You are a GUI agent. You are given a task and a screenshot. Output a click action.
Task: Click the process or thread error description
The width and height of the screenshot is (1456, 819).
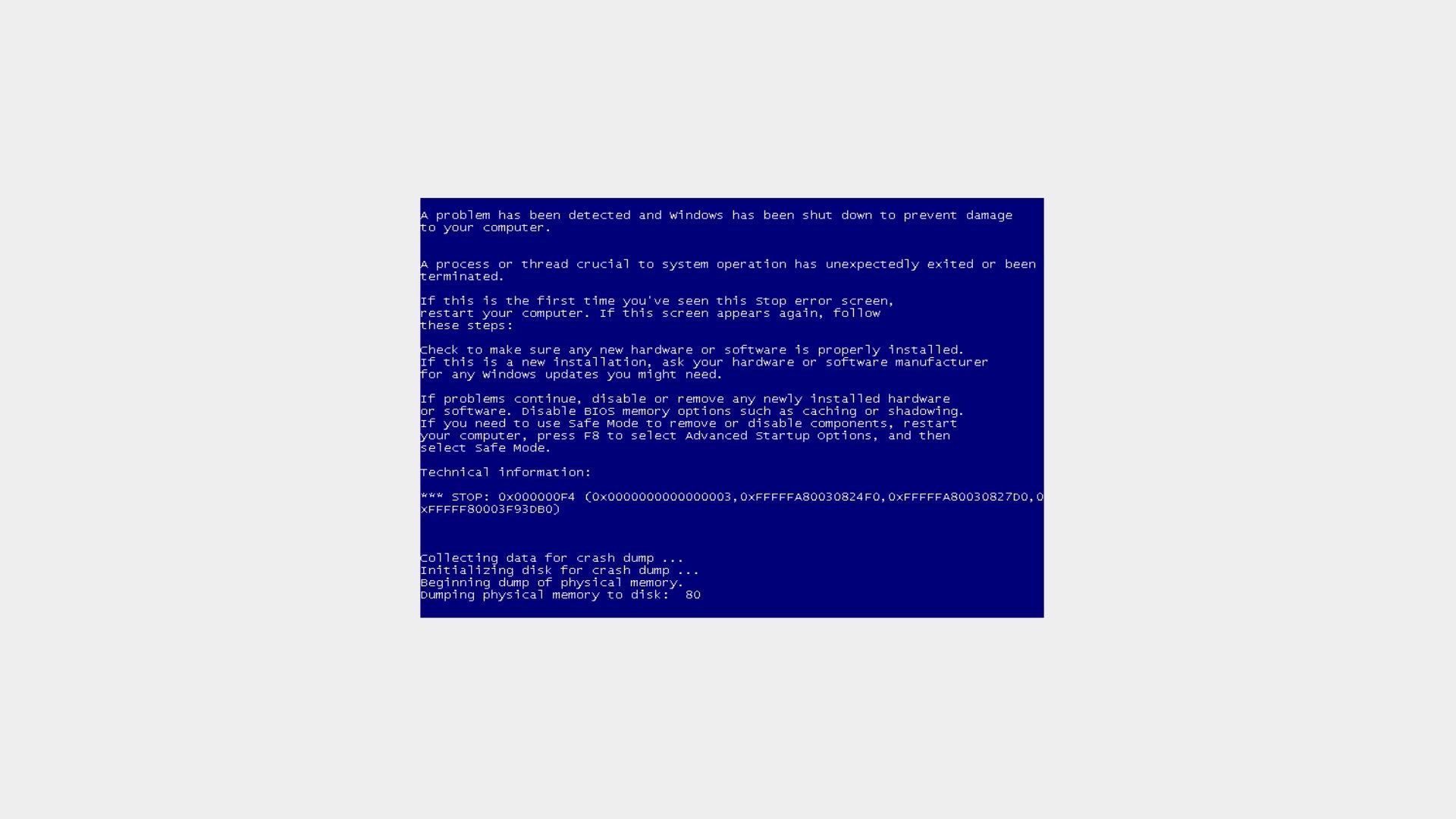[x=728, y=270]
